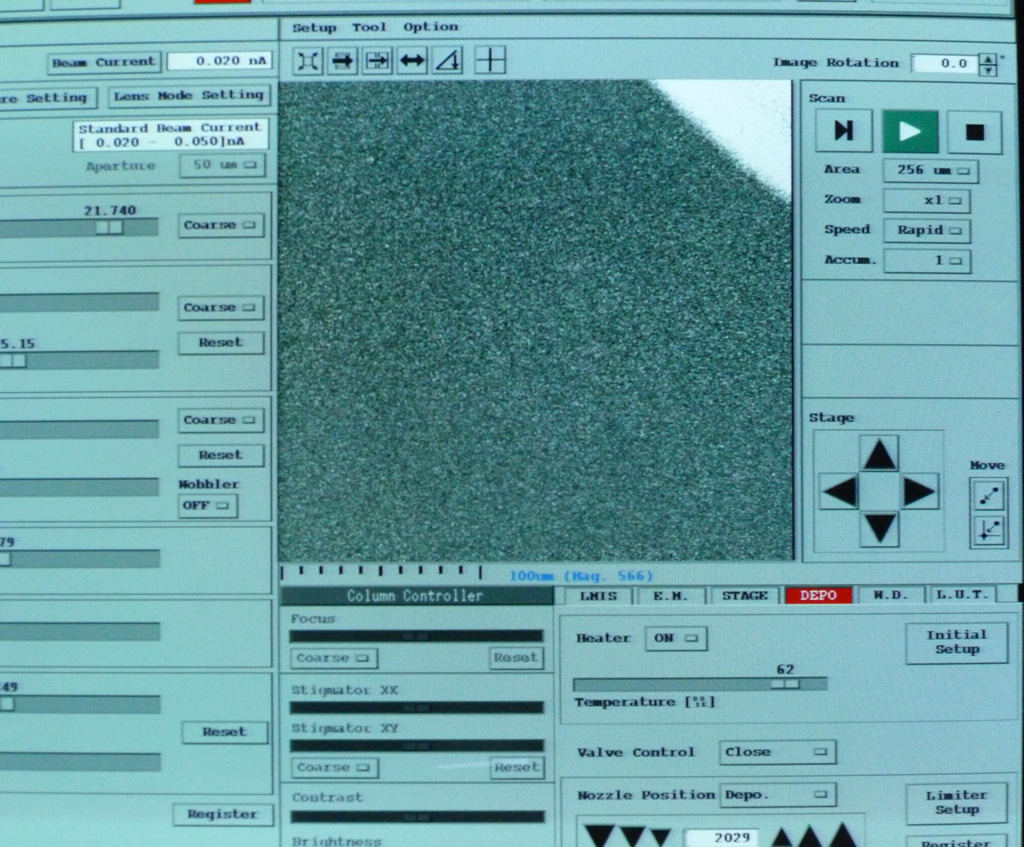Click the upper Move point-to-point icon

988,494
